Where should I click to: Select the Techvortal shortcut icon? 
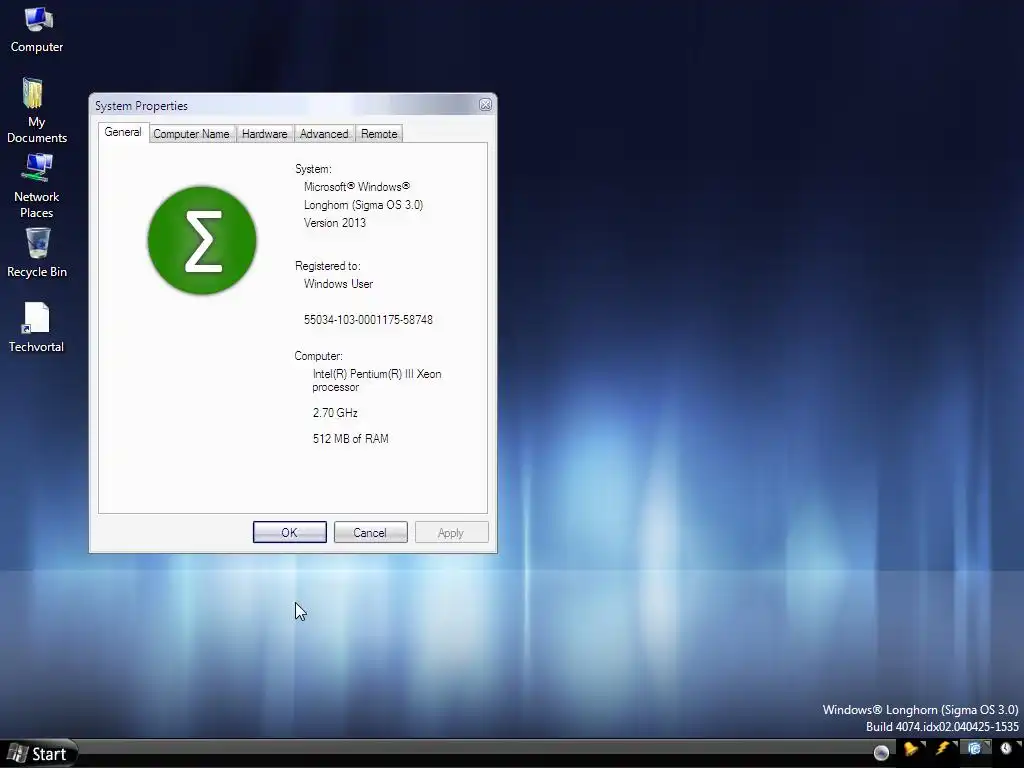(37, 328)
